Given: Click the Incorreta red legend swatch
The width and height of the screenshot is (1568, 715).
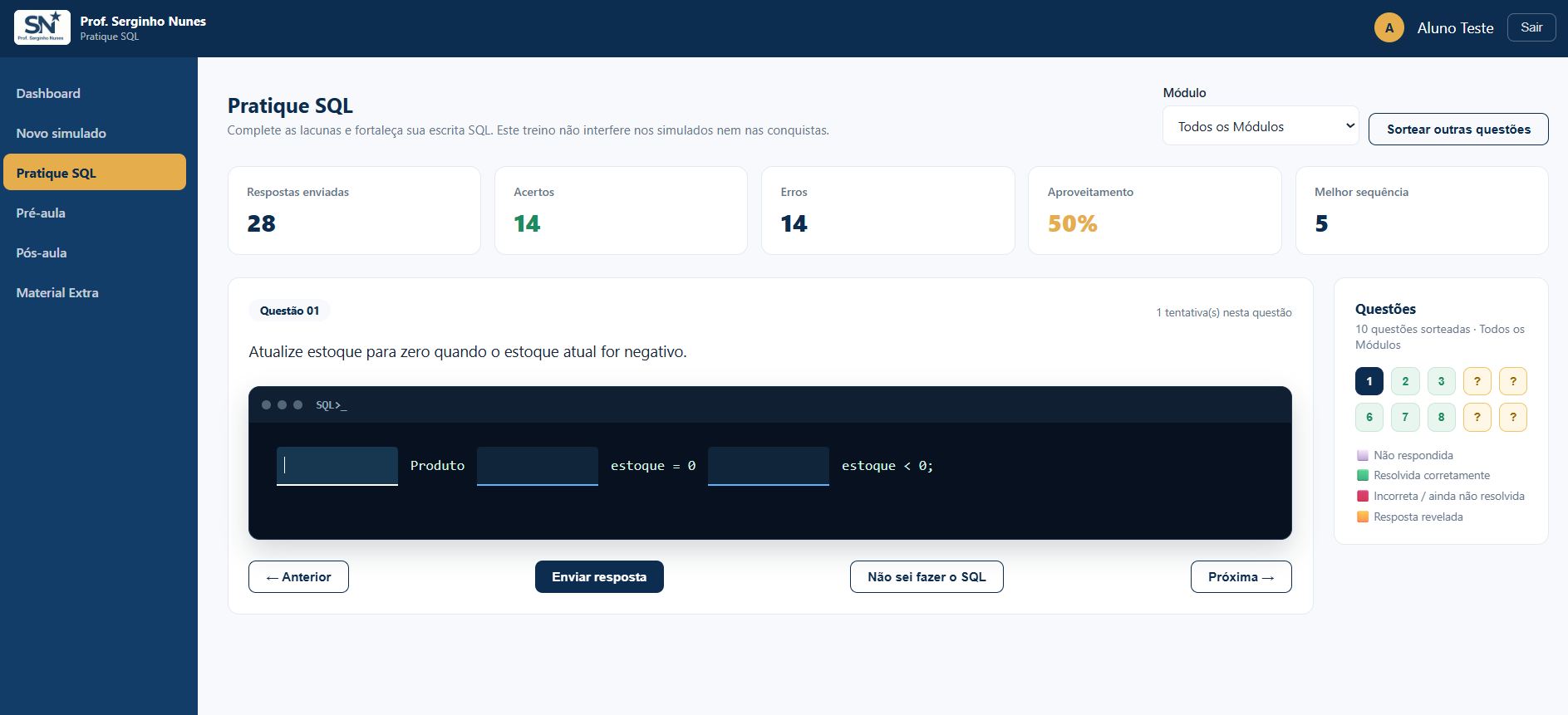Looking at the screenshot, I should pos(1363,496).
